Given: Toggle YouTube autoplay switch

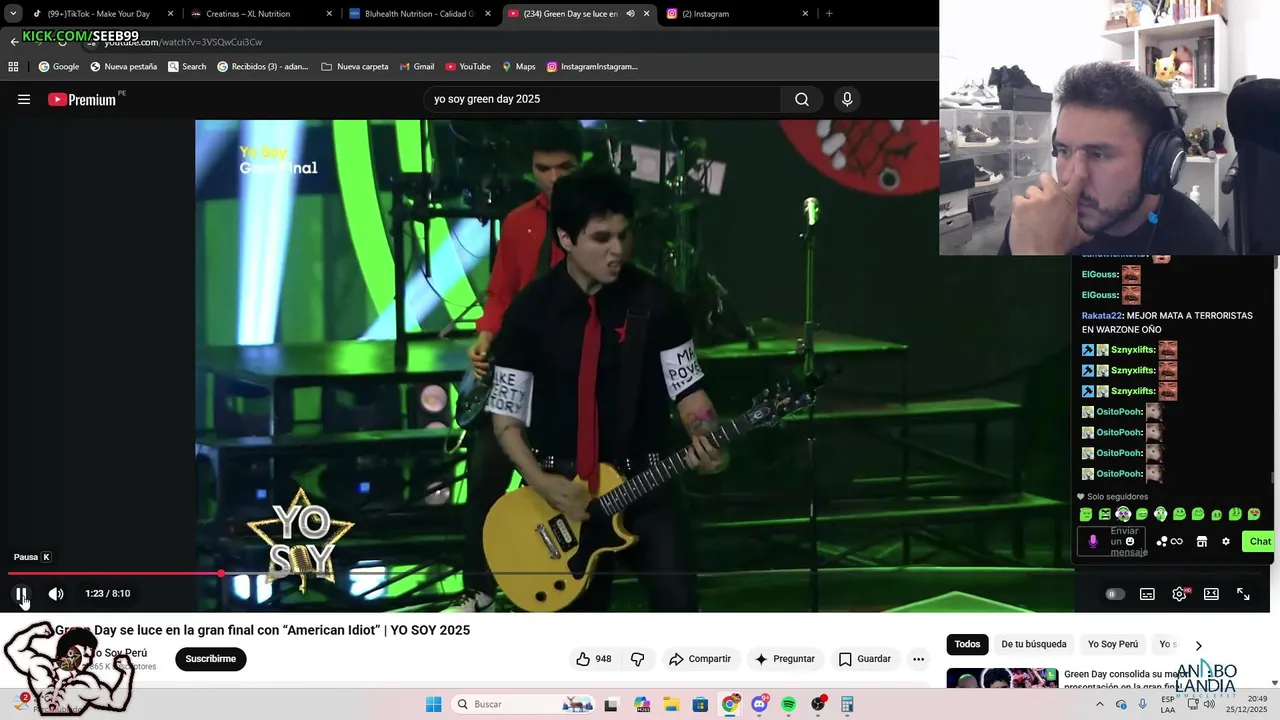Looking at the screenshot, I should point(1115,594).
